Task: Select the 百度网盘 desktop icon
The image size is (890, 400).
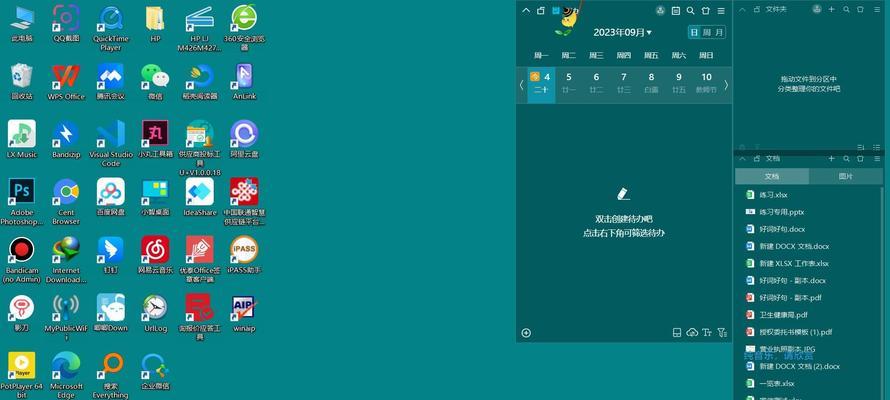Action: click(x=111, y=197)
